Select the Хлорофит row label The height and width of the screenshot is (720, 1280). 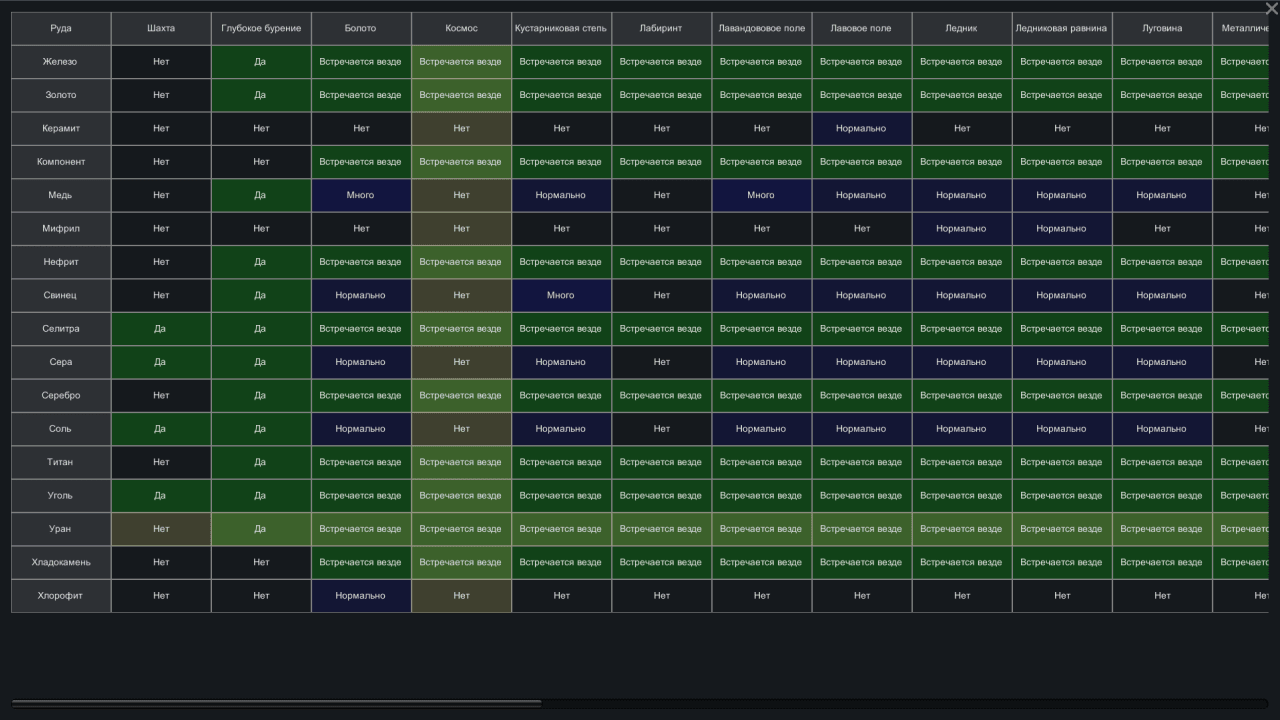(x=61, y=595)
